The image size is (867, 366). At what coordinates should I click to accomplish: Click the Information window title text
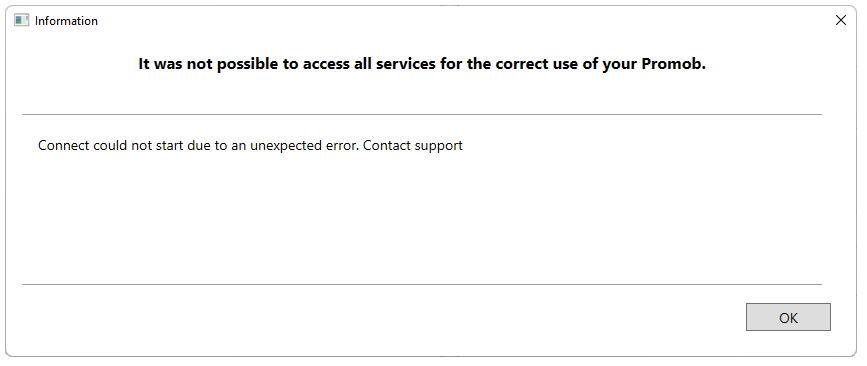click(x=66, y=21)
